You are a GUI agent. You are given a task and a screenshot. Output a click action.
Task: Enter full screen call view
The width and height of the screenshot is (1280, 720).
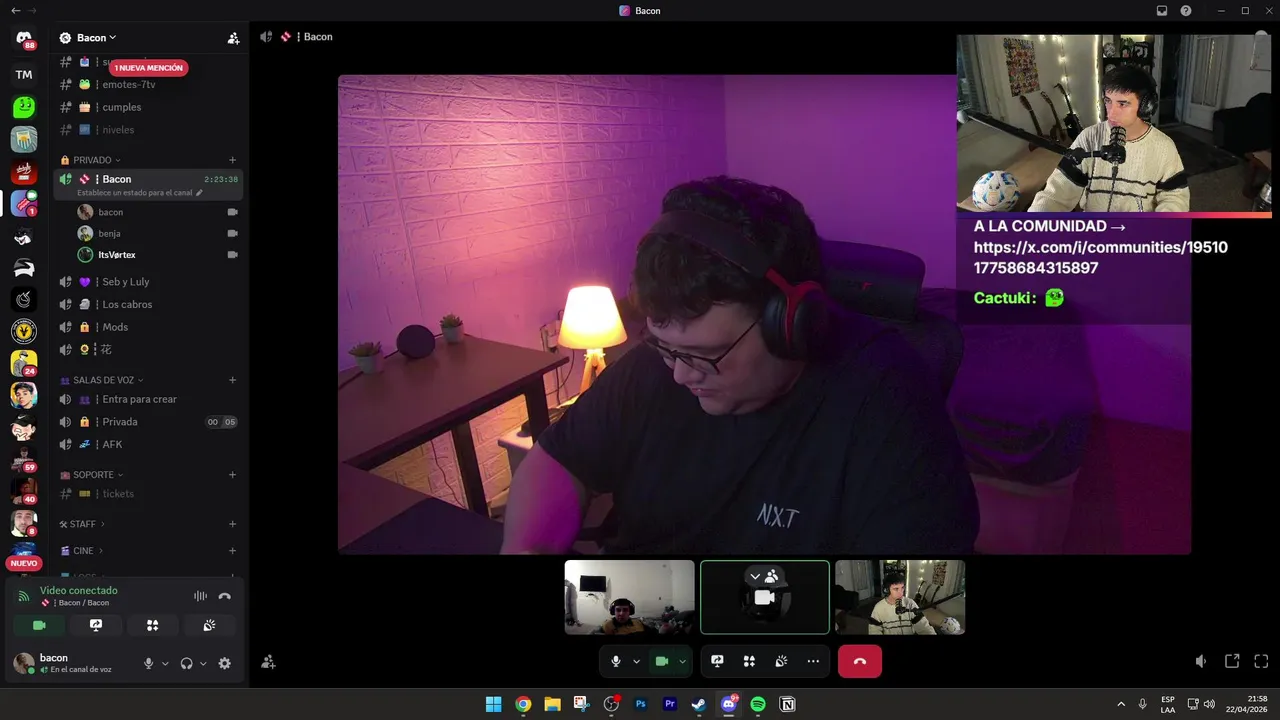pos(1261,661)
